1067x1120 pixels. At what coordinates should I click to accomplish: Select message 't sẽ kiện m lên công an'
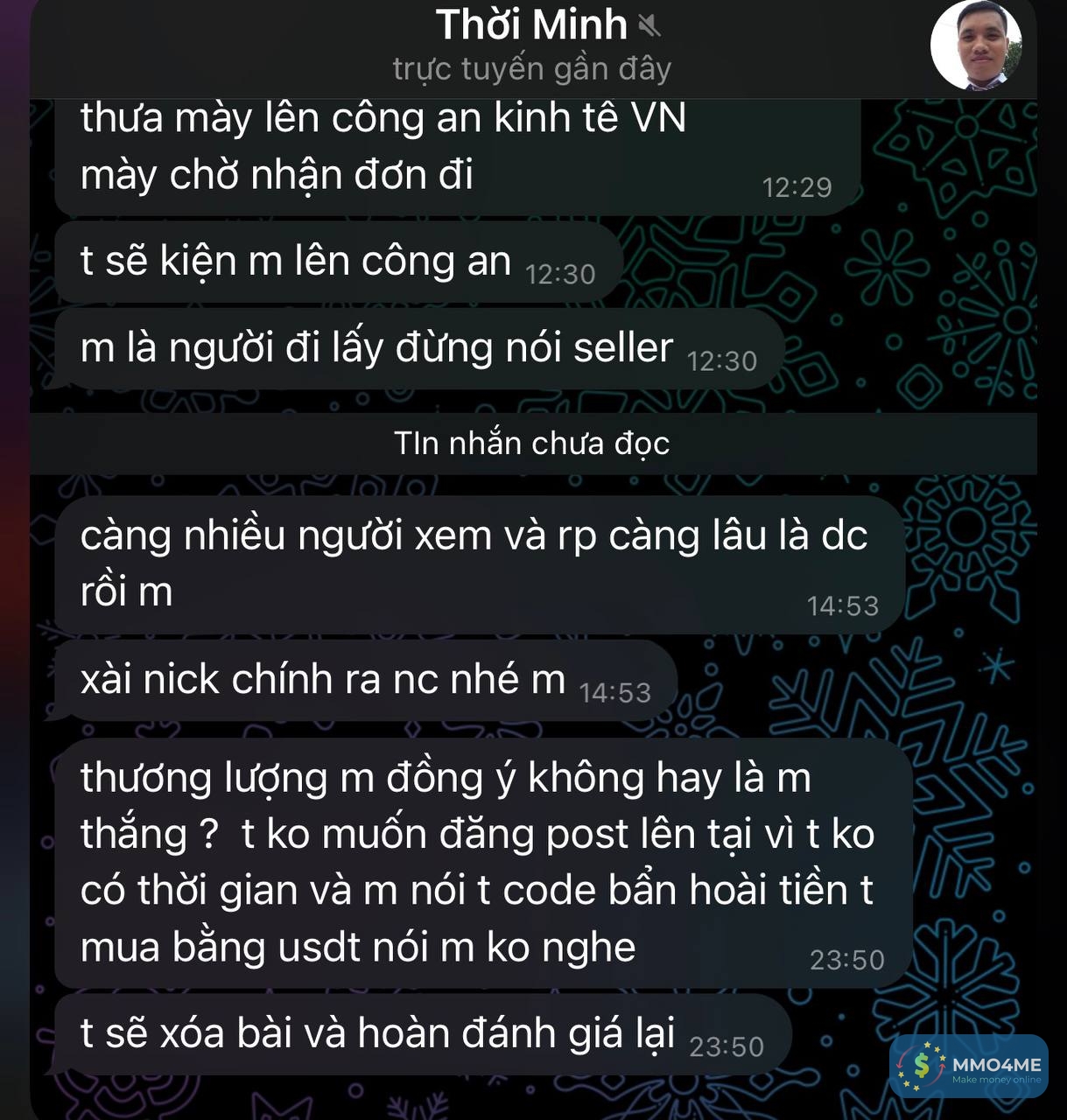[338, 262]
